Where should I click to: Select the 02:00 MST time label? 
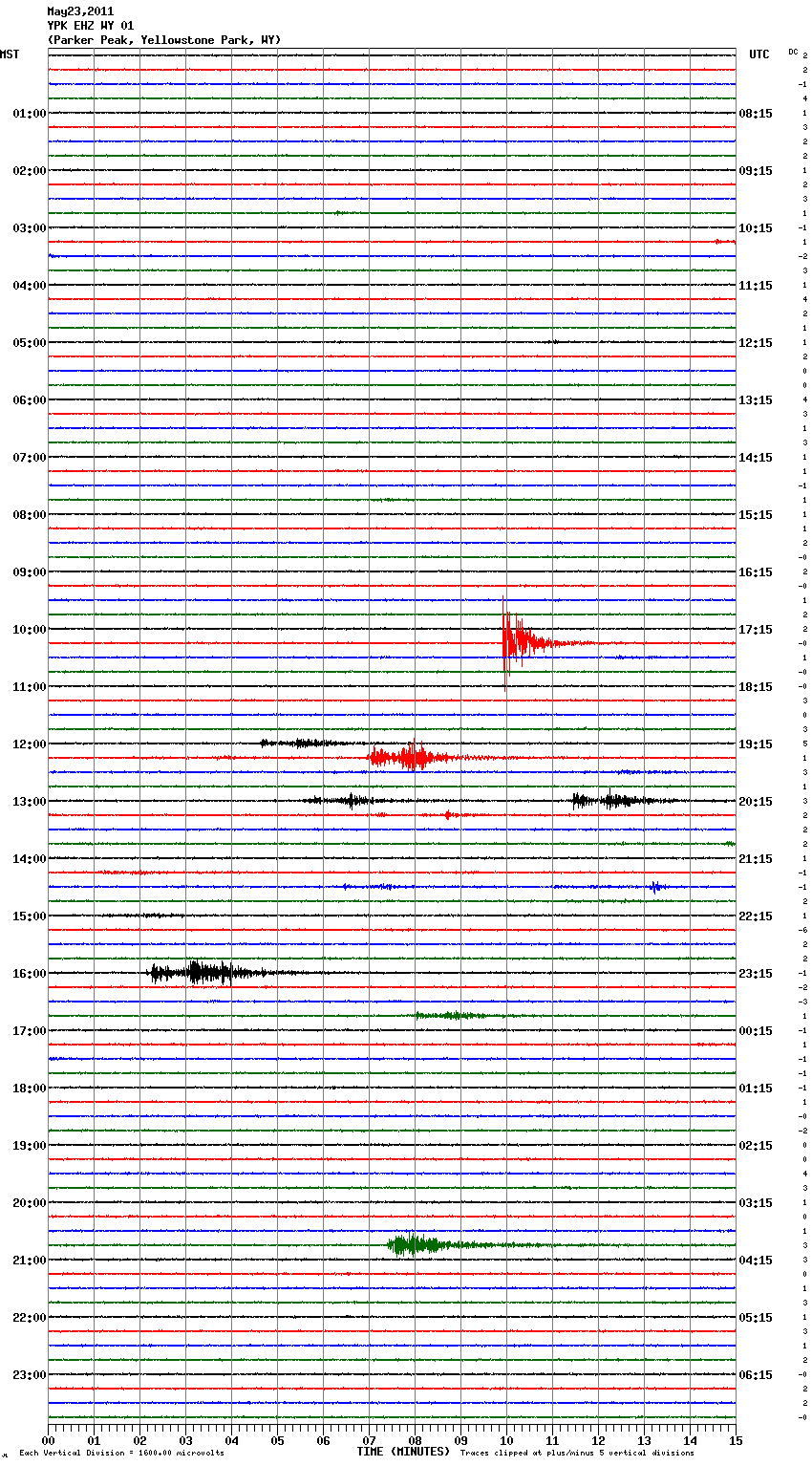click(30, 171)
